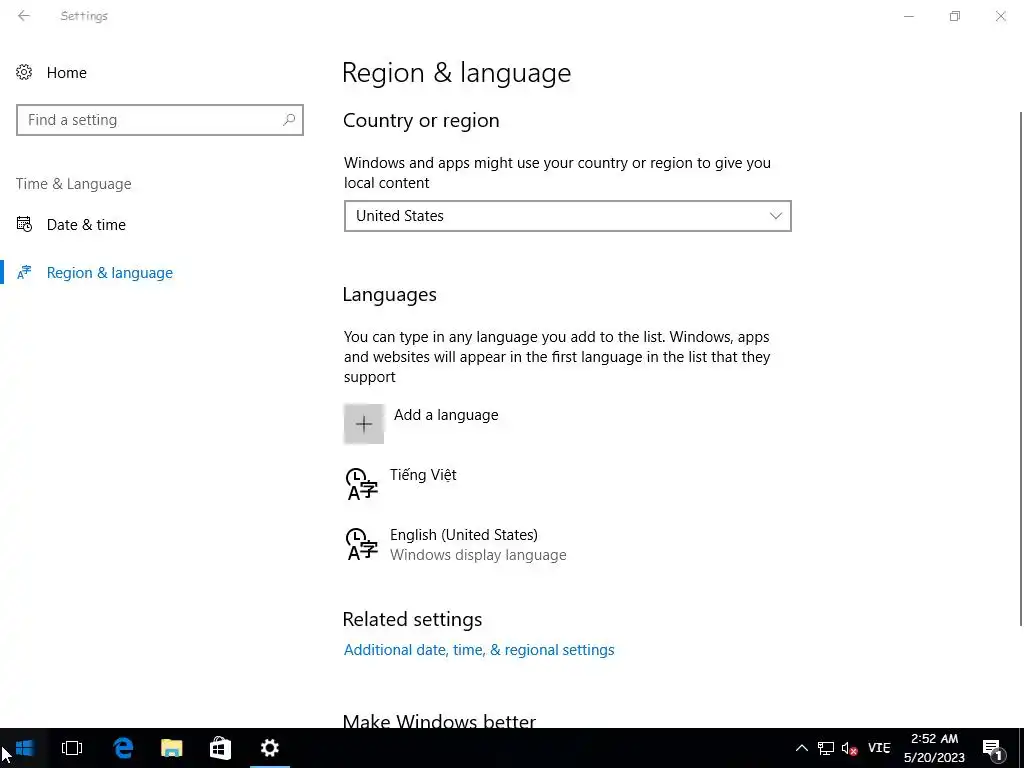Open Date & time settings page
This screenshot has width=1024, height=768.
(86, 225)
